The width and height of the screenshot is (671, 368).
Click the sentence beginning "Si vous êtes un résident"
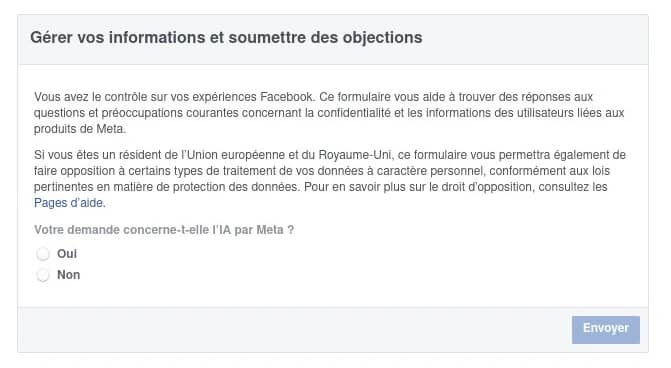330,171
